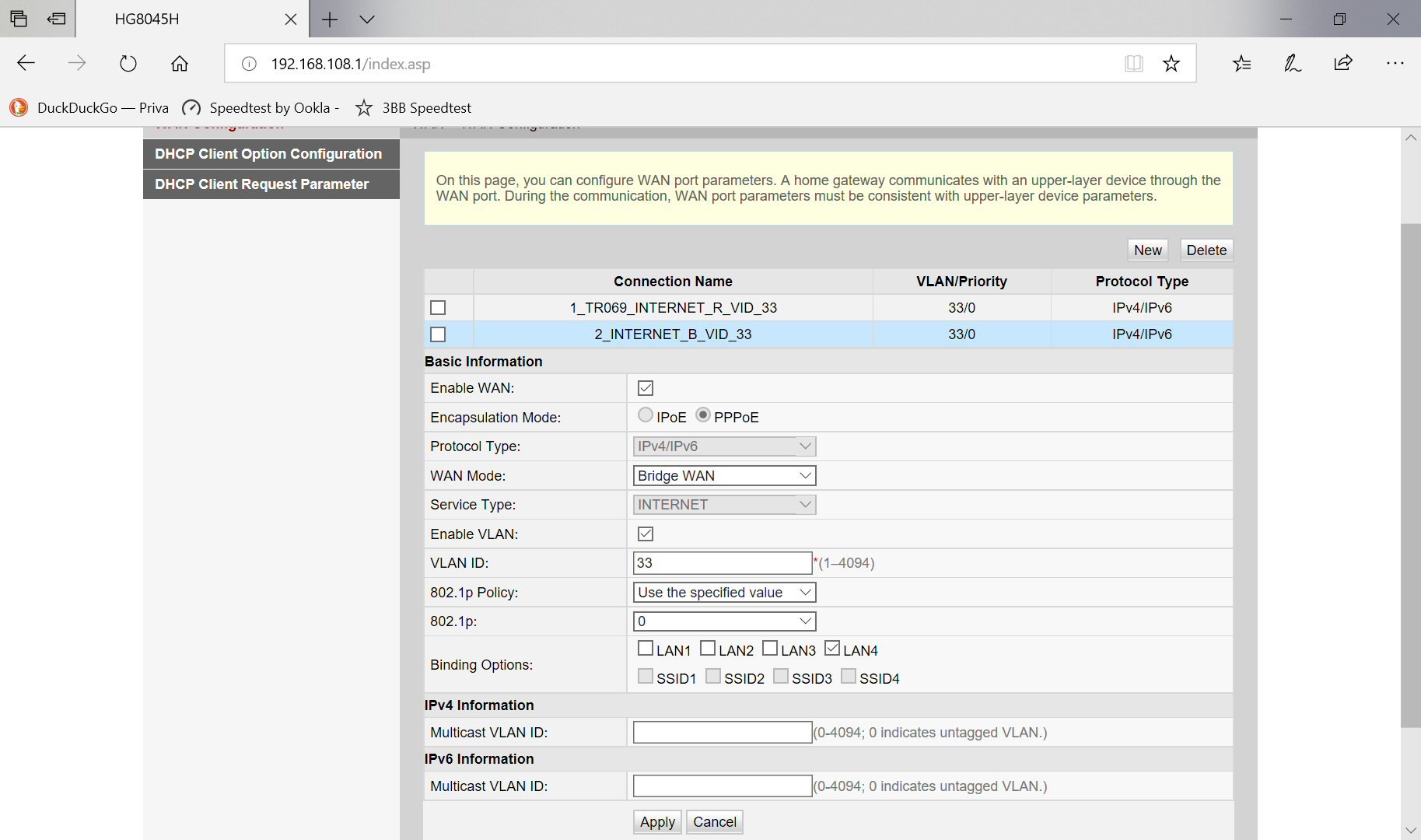Image resolution: width=1421 pixels, height=840 pixels.
Task: Select the 2_INTERNET_B_VID_33 connection name
Action: point(674,334)
